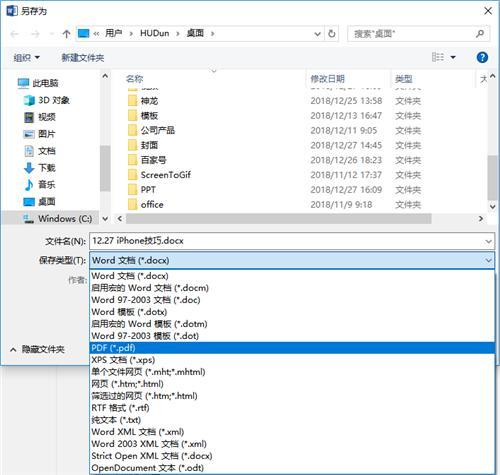Viewport: 500px width, 475px height.
Task: Choose Word 2003 XML 文档 (*.xml)
Action: pos(292,444)
